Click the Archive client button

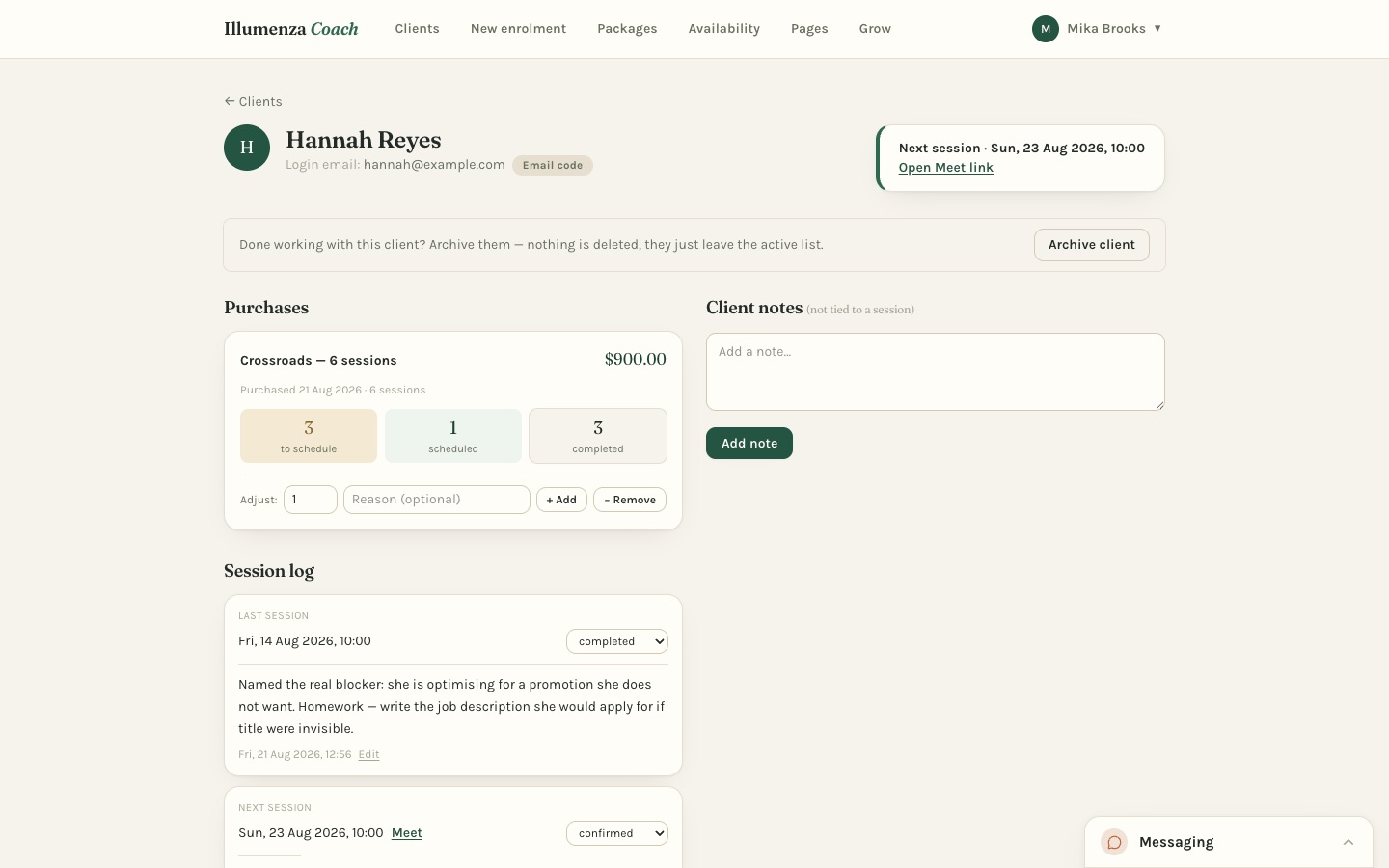point(1092,245)
